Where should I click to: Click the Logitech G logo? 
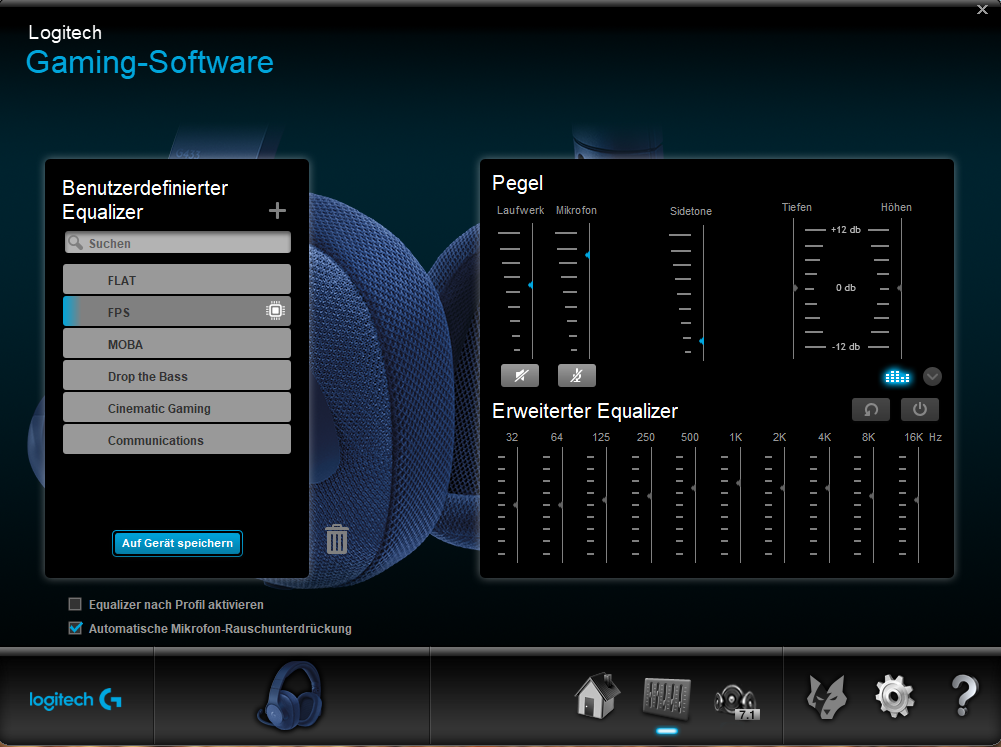pyautogui.click(x=75, y=700)
